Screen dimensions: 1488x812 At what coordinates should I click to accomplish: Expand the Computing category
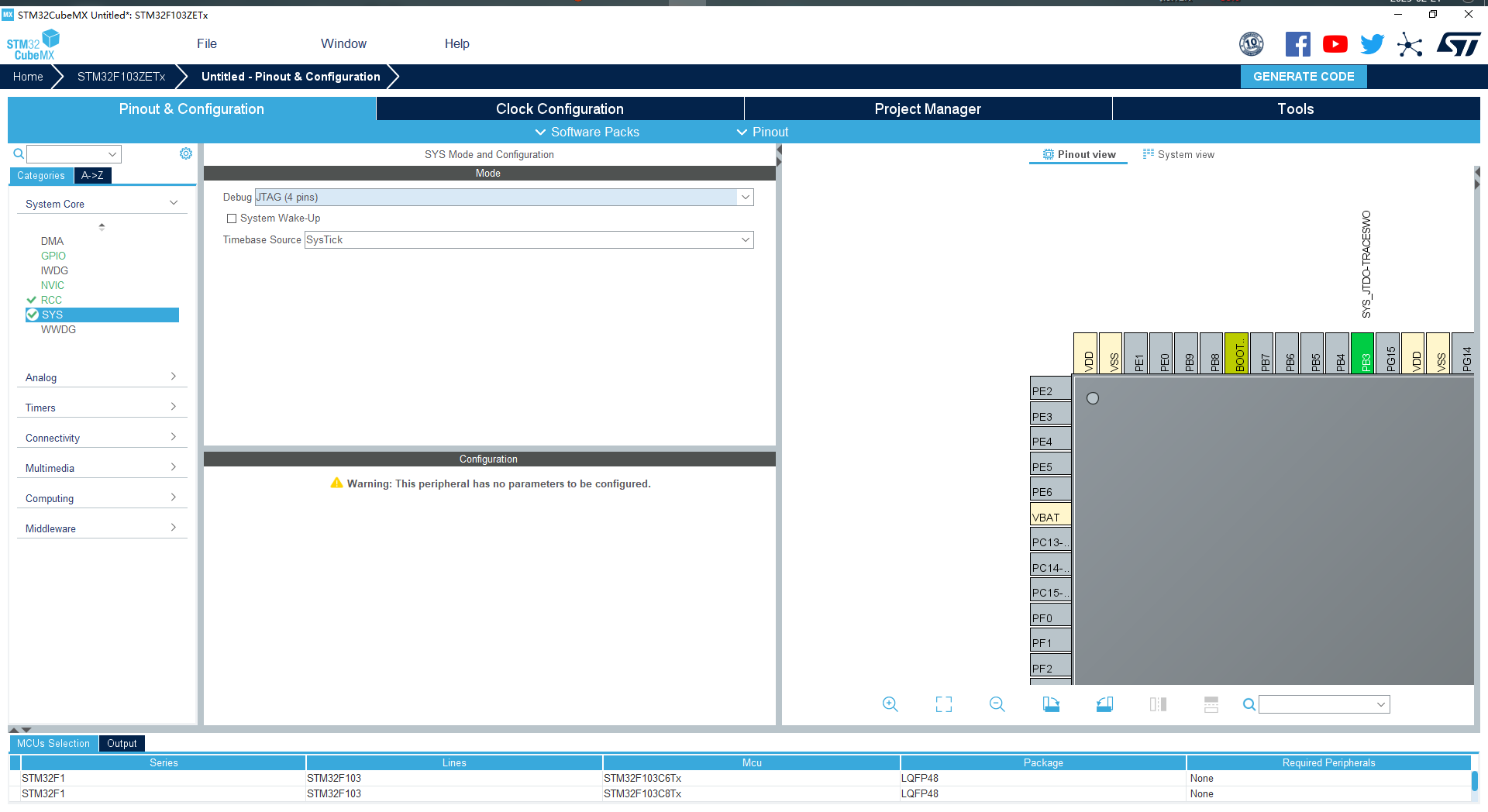[x=174, y=497]
